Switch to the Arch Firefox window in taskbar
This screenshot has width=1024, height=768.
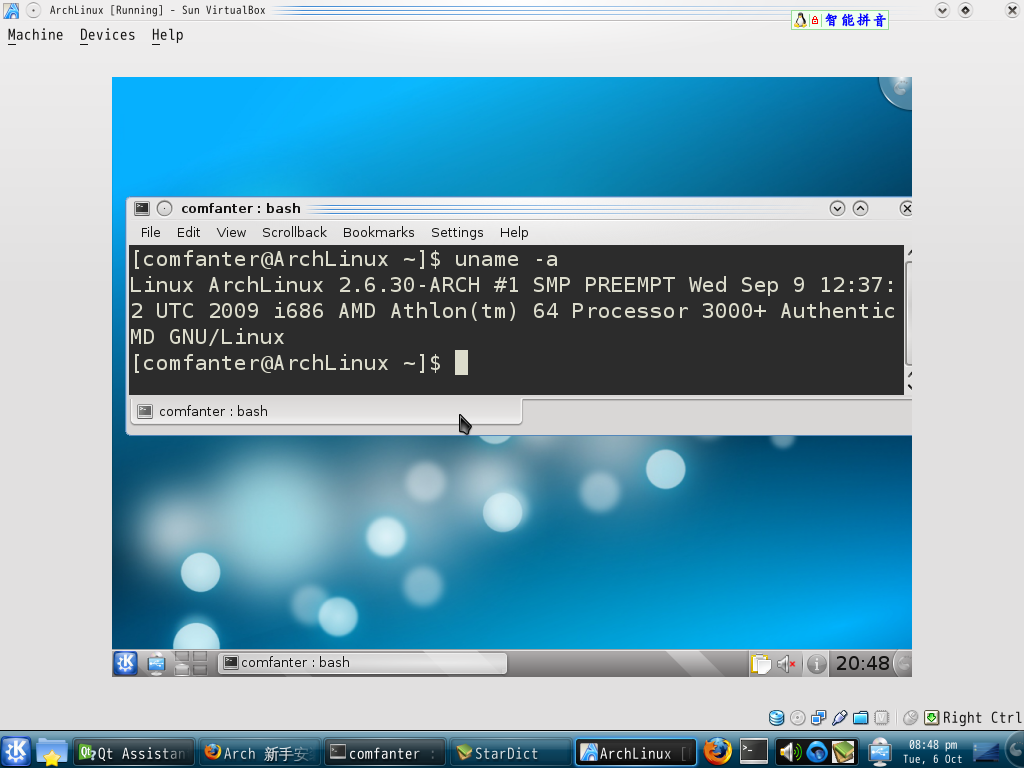tap(260, 753)
